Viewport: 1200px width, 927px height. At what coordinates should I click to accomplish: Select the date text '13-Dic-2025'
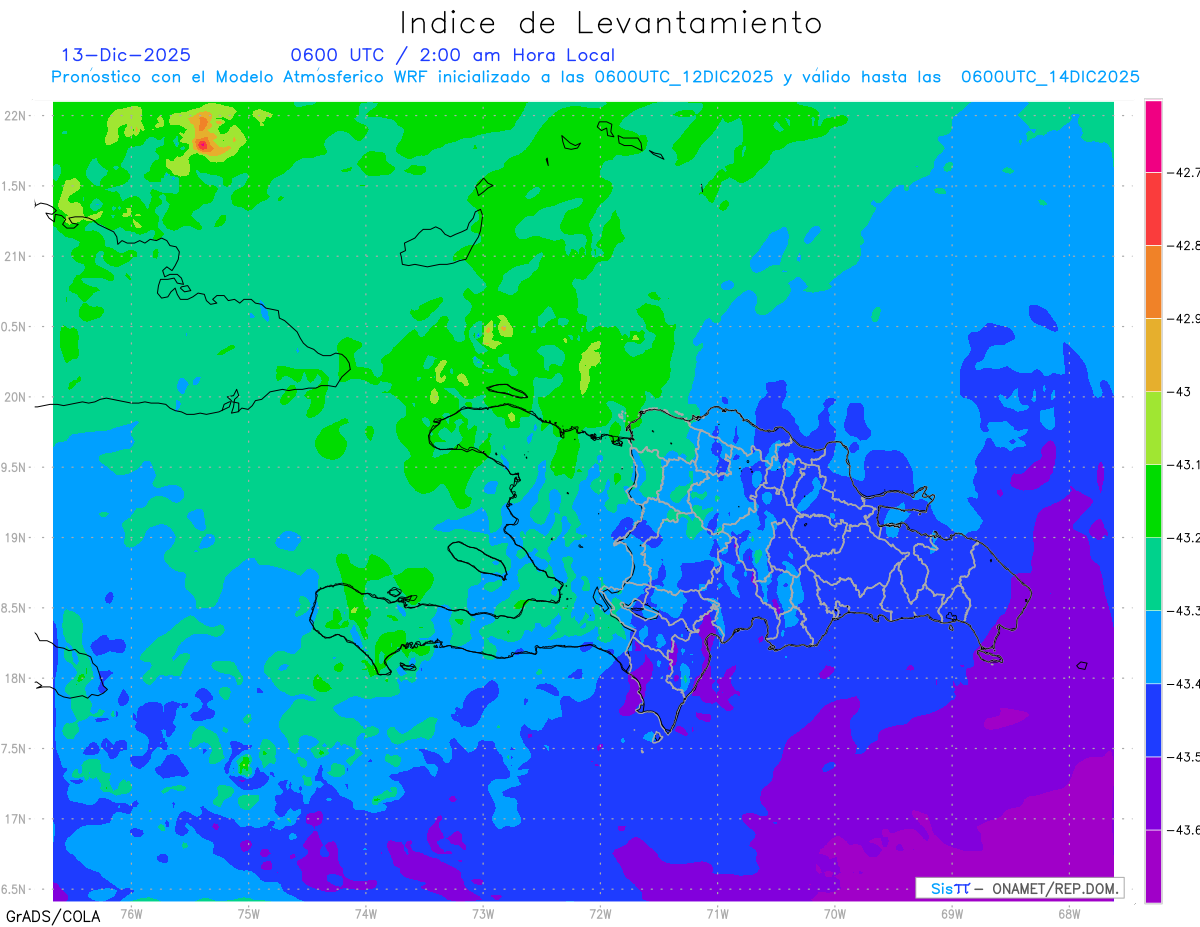(x=126, y=55)
